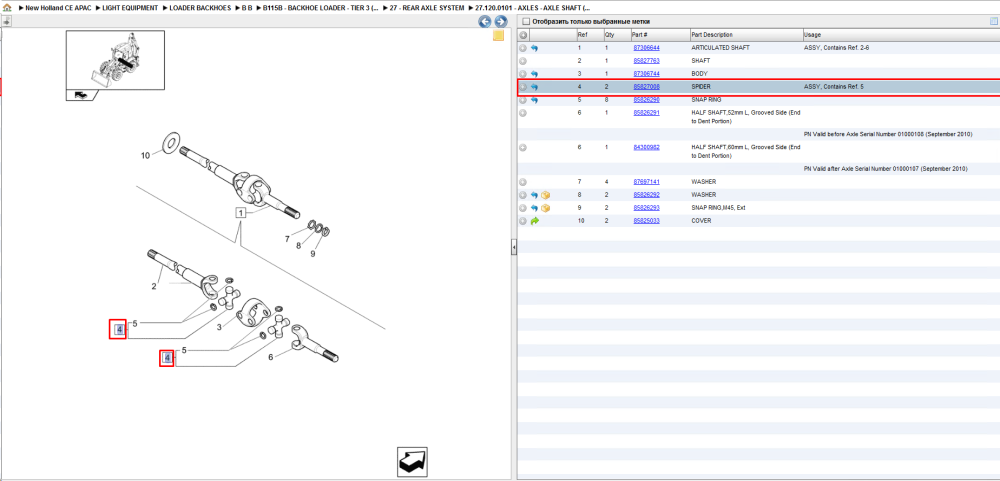Click the Usage column header
1000x481 pixels.
coord(901,34)
